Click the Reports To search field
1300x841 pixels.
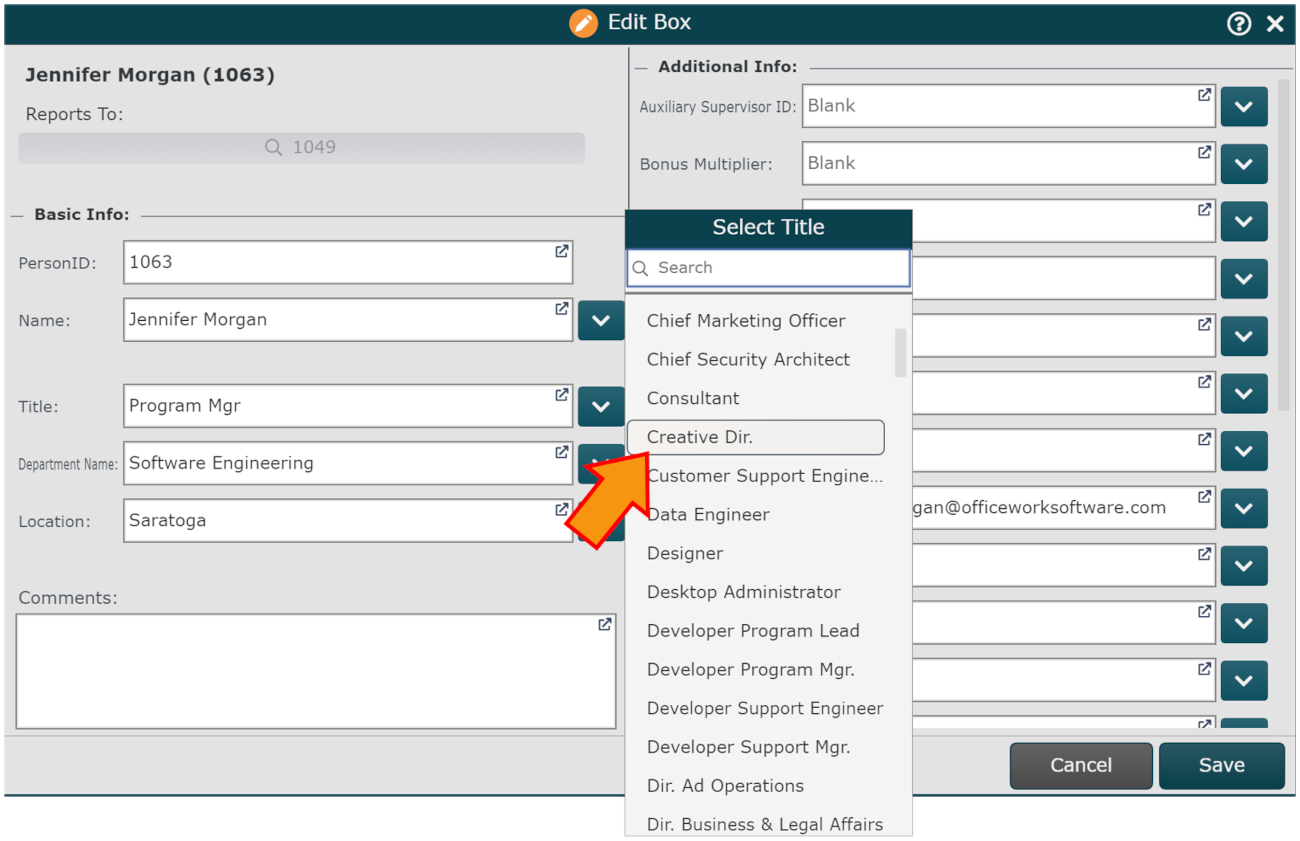pos(301,148)
